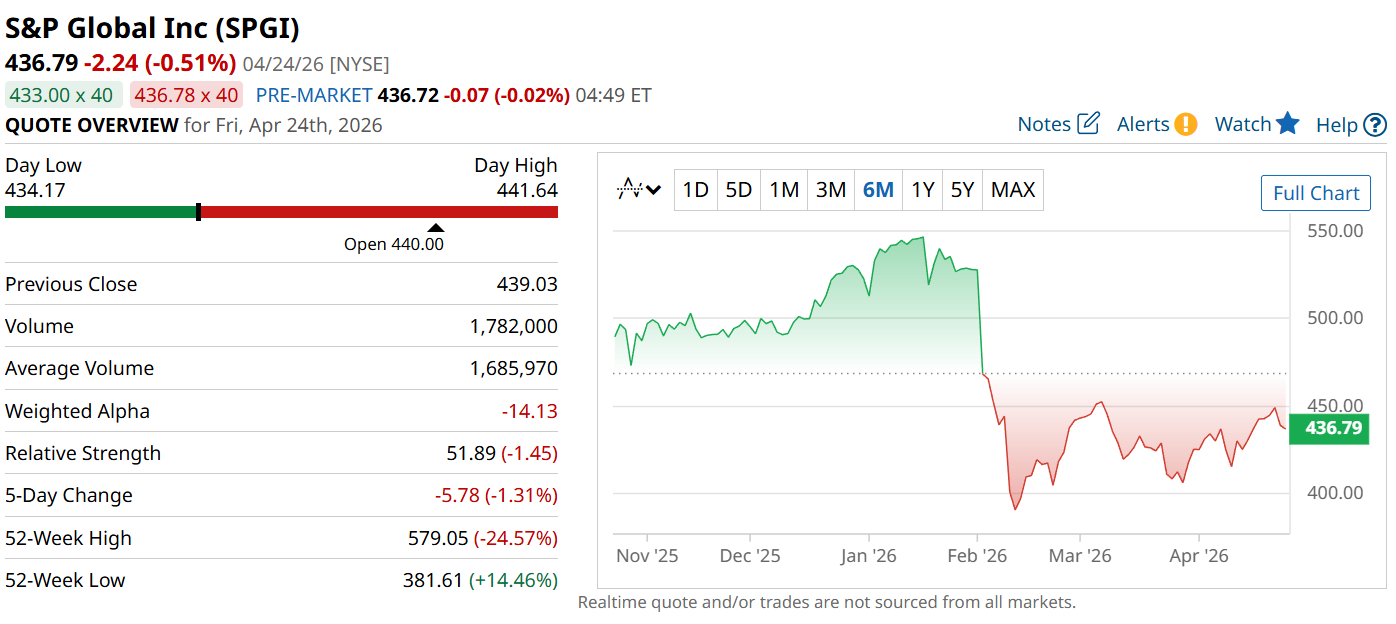Select the MAX chart range
The height and width of the screenshot is (624, 1396).
click(x=1013, y=190)
